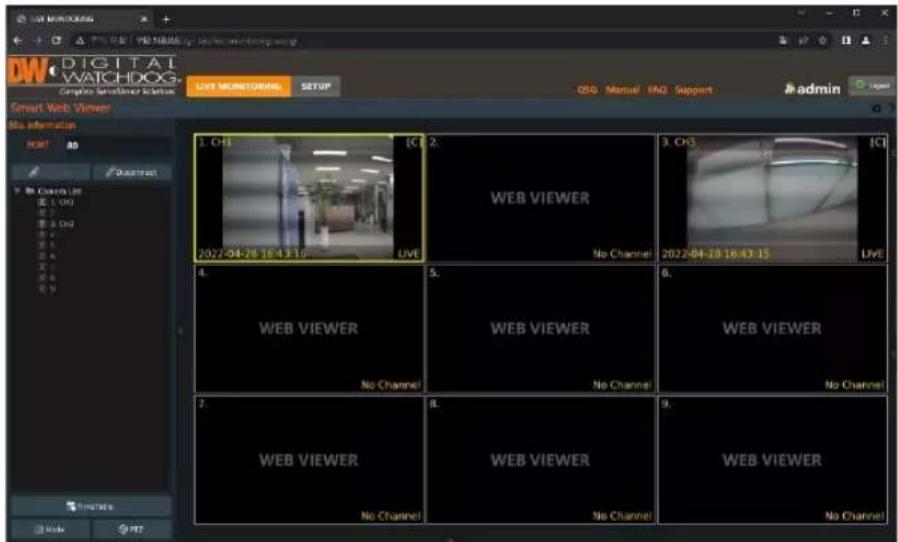This screenshot has width=898, height=542.
Task: Select camera 6 in the tree
Action: coord(48,257)
